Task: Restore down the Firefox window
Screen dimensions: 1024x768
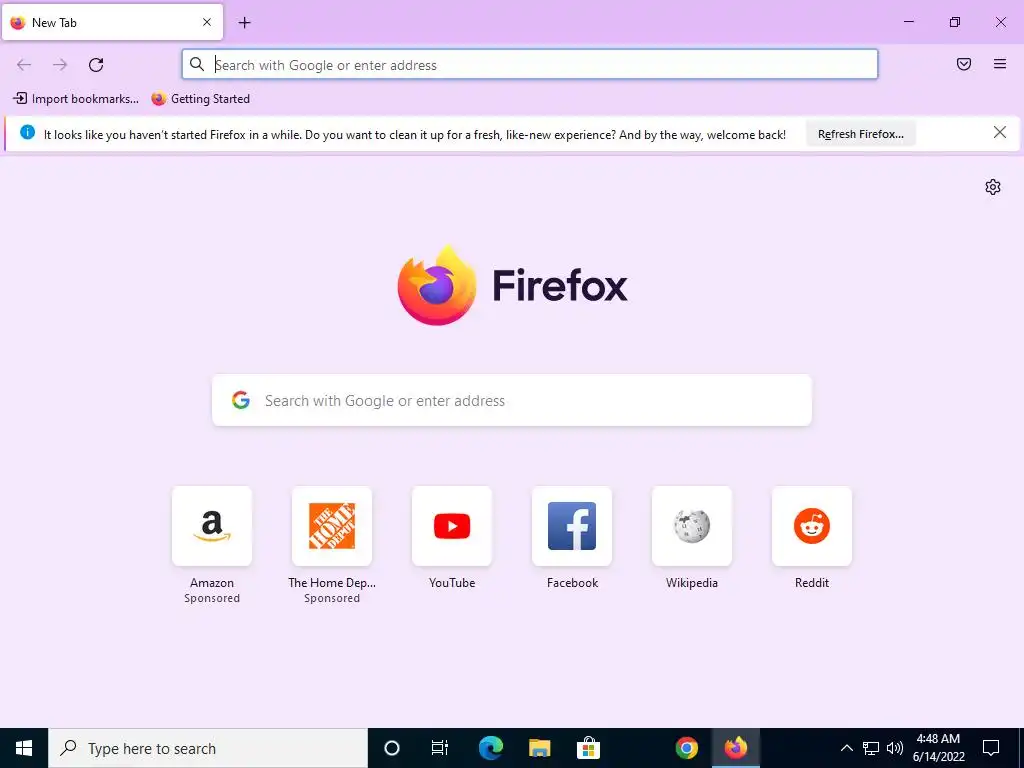Action: [x=955, y=22]
